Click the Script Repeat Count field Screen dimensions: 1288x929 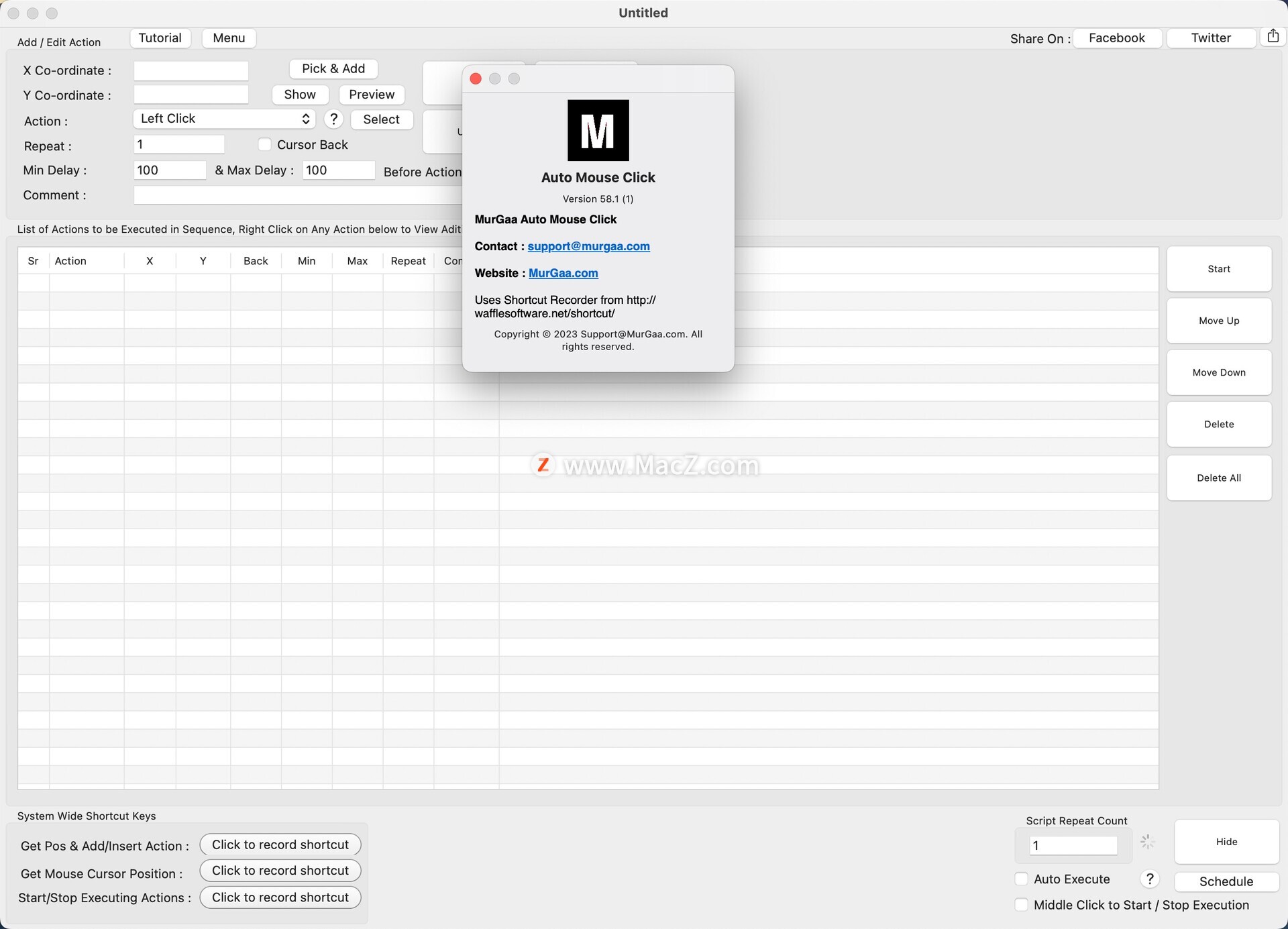[1073, 846]
